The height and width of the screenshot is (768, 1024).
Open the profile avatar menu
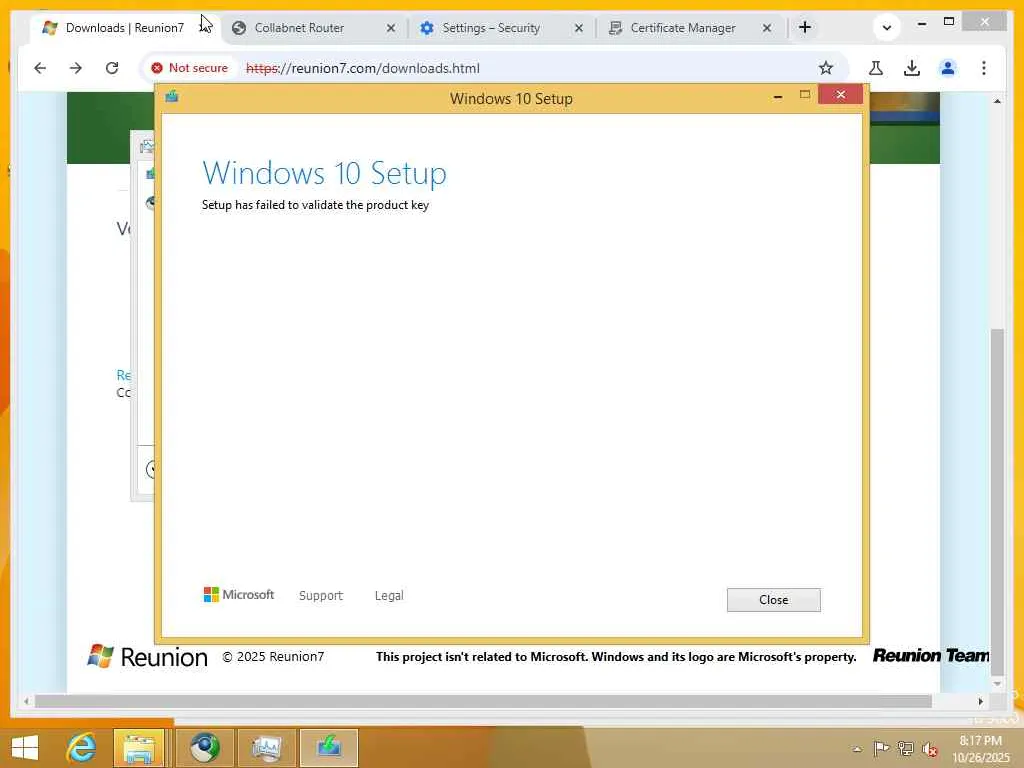[x=948, y=68]
